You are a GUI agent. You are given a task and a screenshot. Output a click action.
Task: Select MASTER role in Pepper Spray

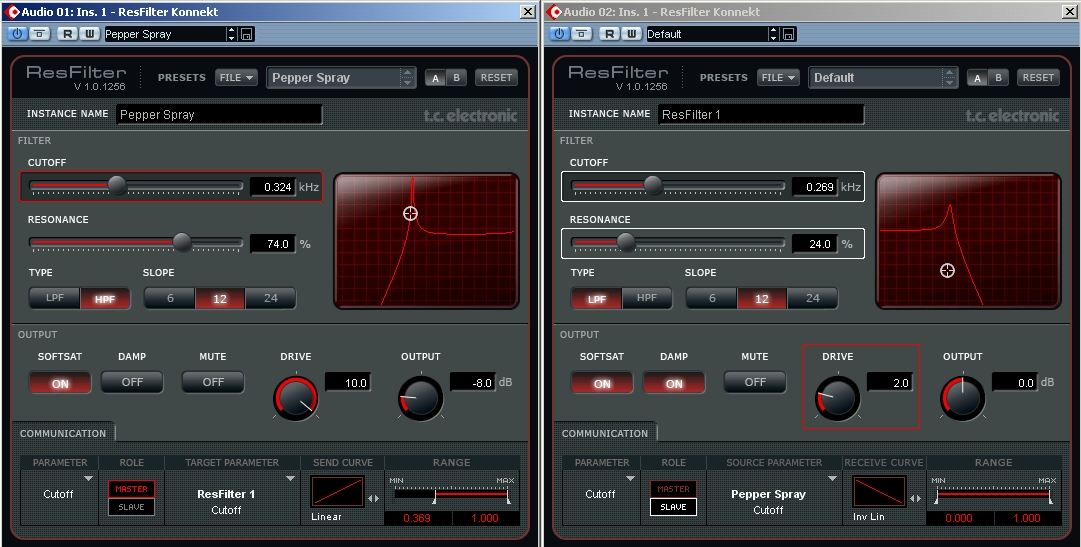click(132, 489)
